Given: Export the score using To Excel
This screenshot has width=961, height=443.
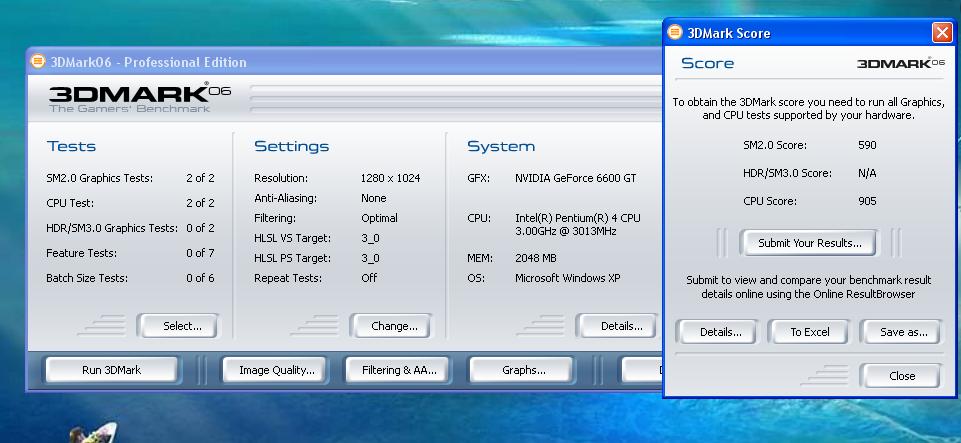Looking at the screenshot, I should tap(809, 332).
